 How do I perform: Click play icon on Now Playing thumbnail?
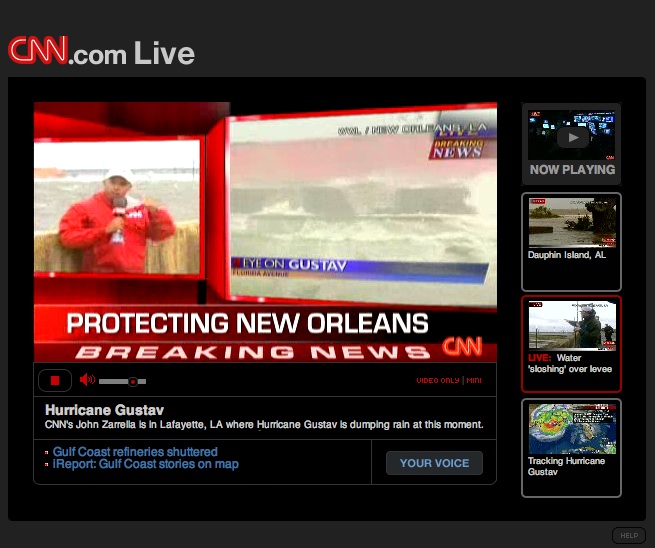click(x=571, y=137)
